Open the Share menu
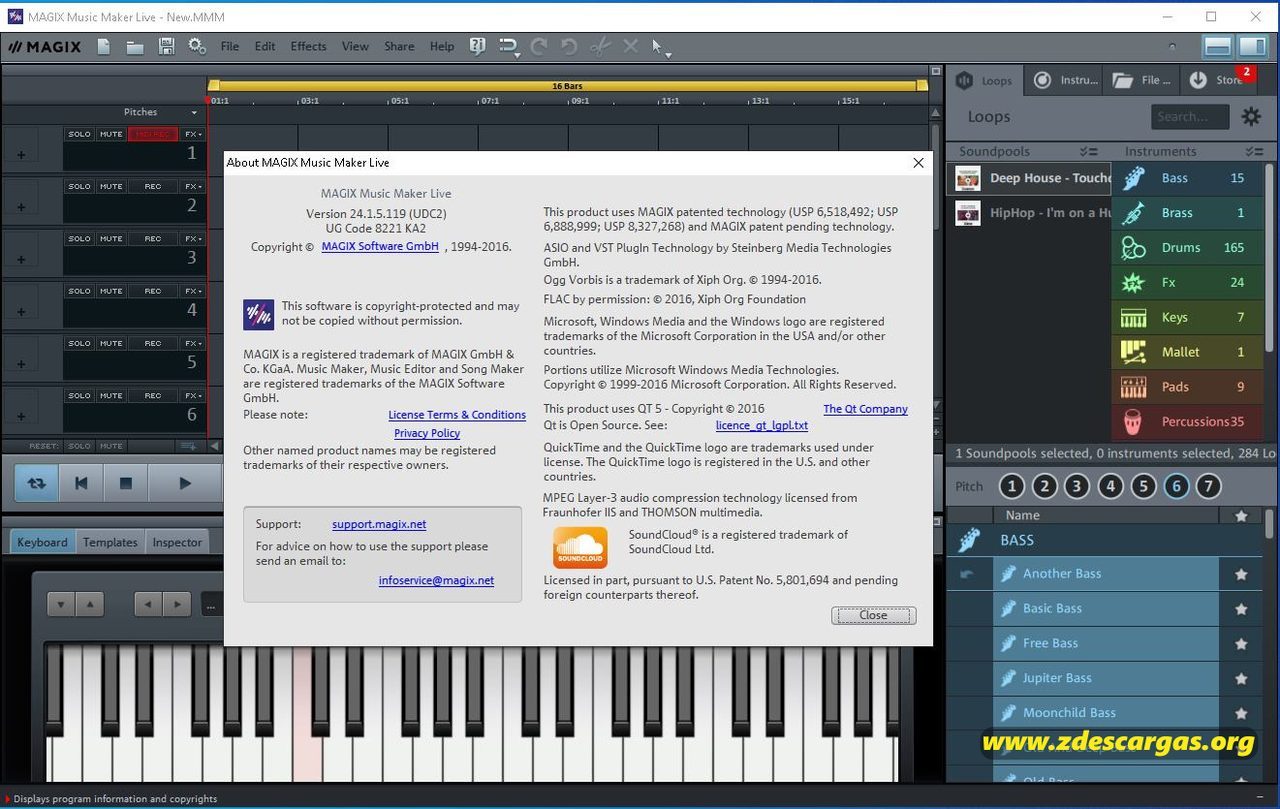The image size is (1280, 809). click(399, 46)
